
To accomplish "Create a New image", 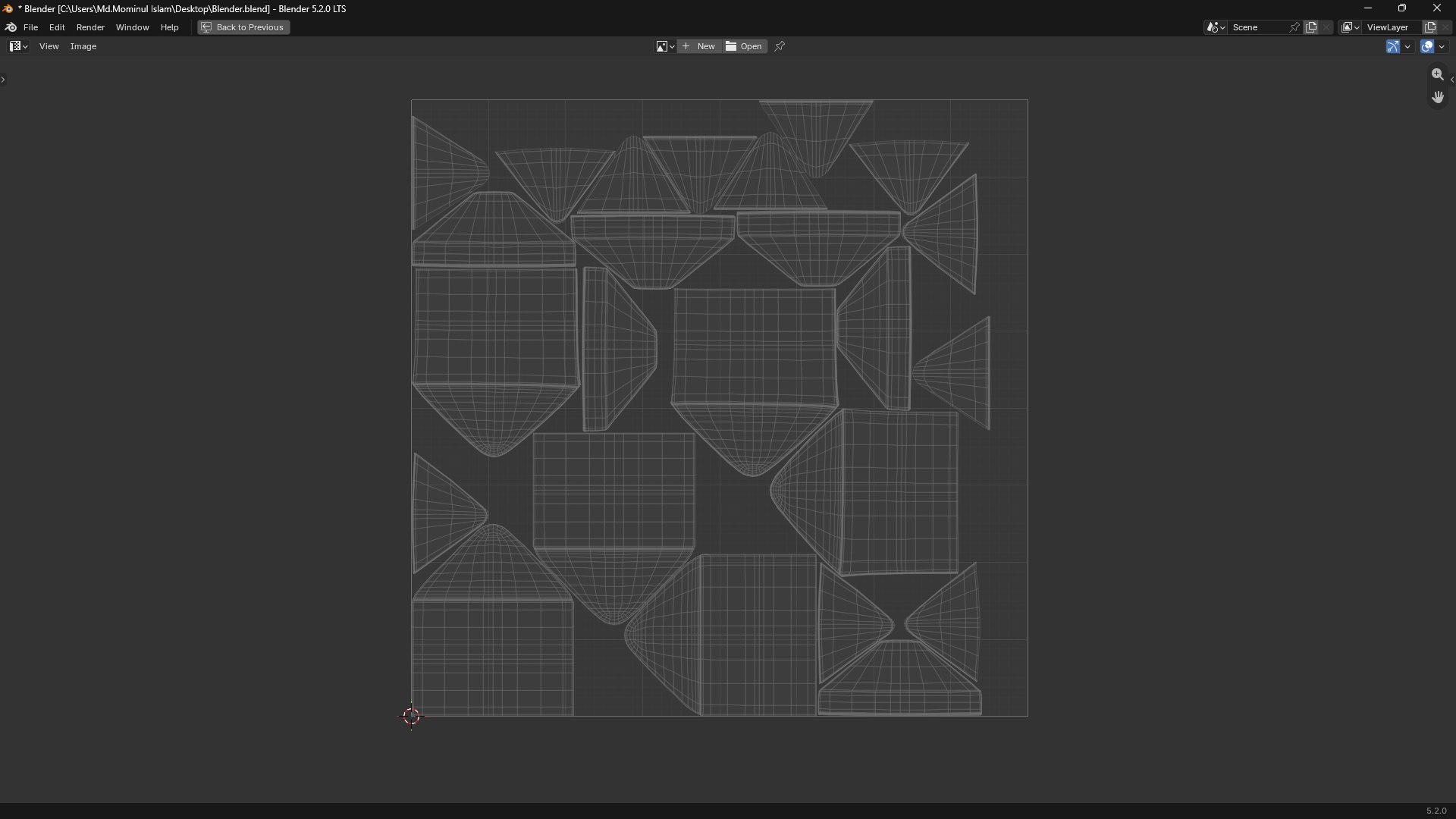I will 699,46.
